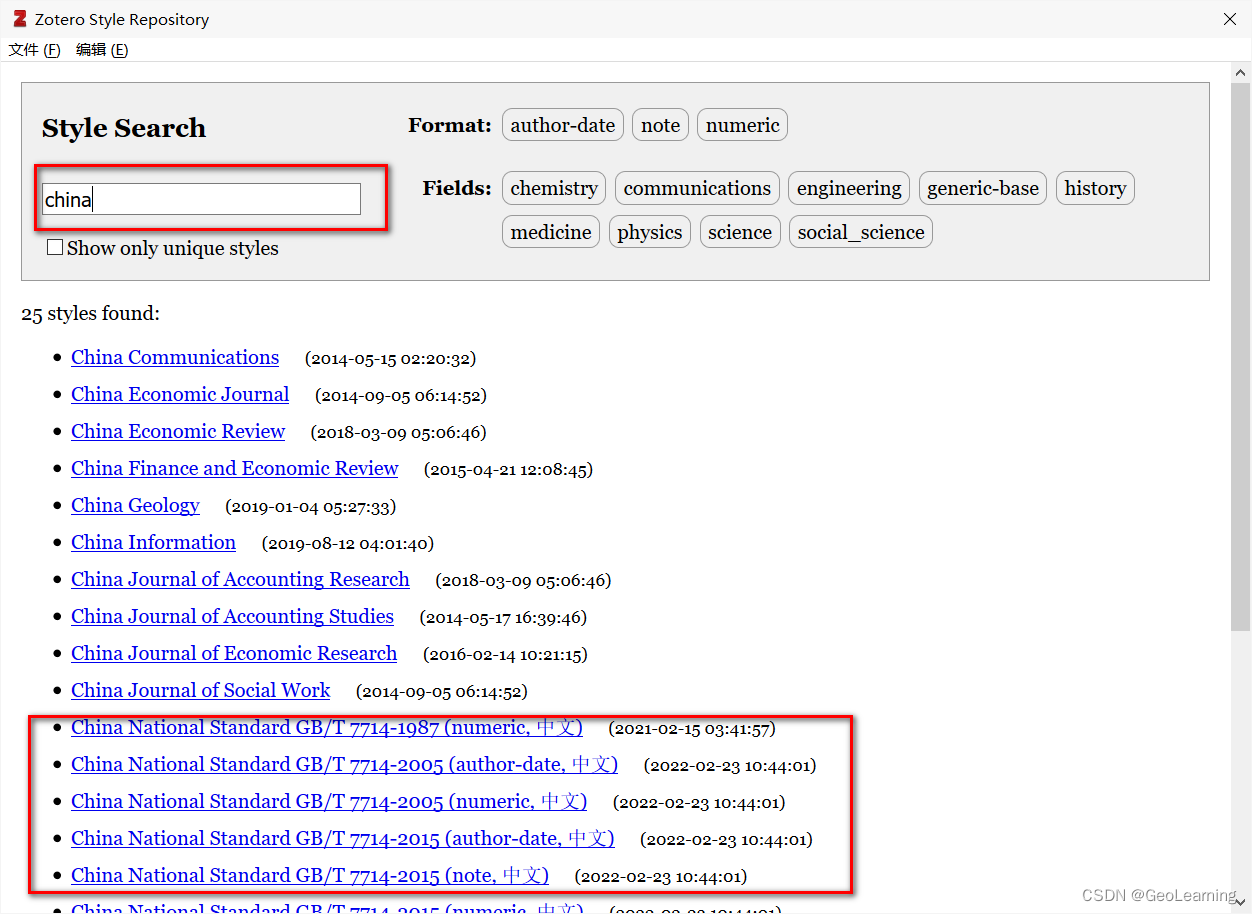1252x914 pixels.
Task: Close the Zotero Style Repository window
Action: pyautogui.click(x=1229, y=19)
